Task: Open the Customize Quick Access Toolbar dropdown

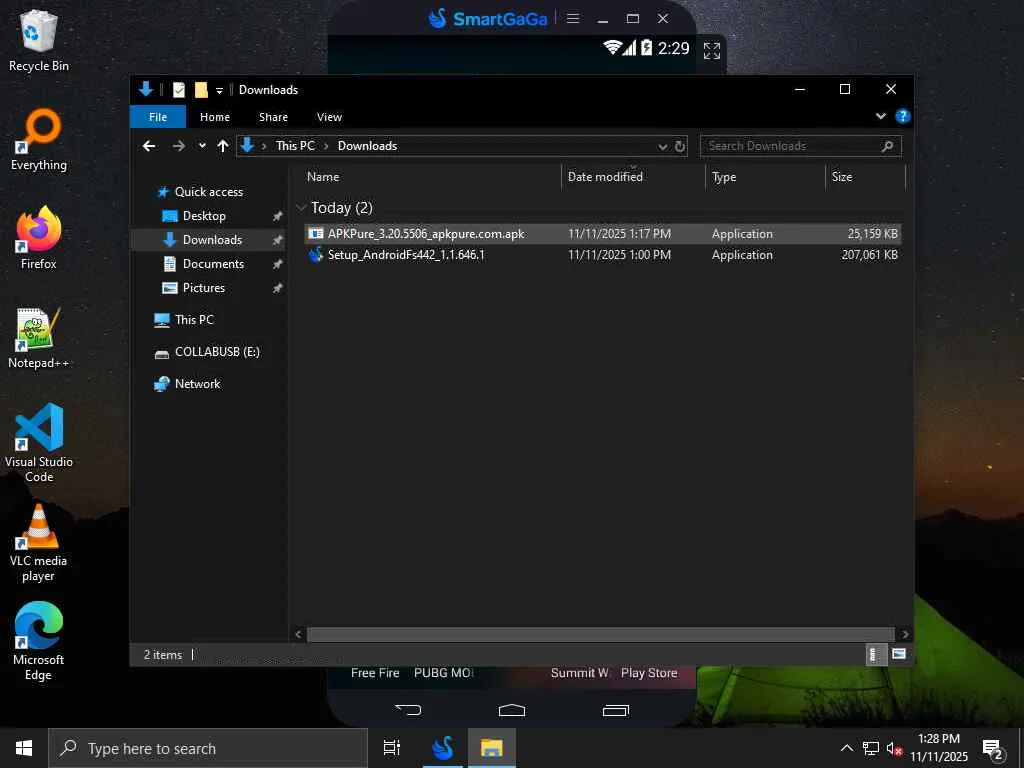Action: tap(219, 90)
